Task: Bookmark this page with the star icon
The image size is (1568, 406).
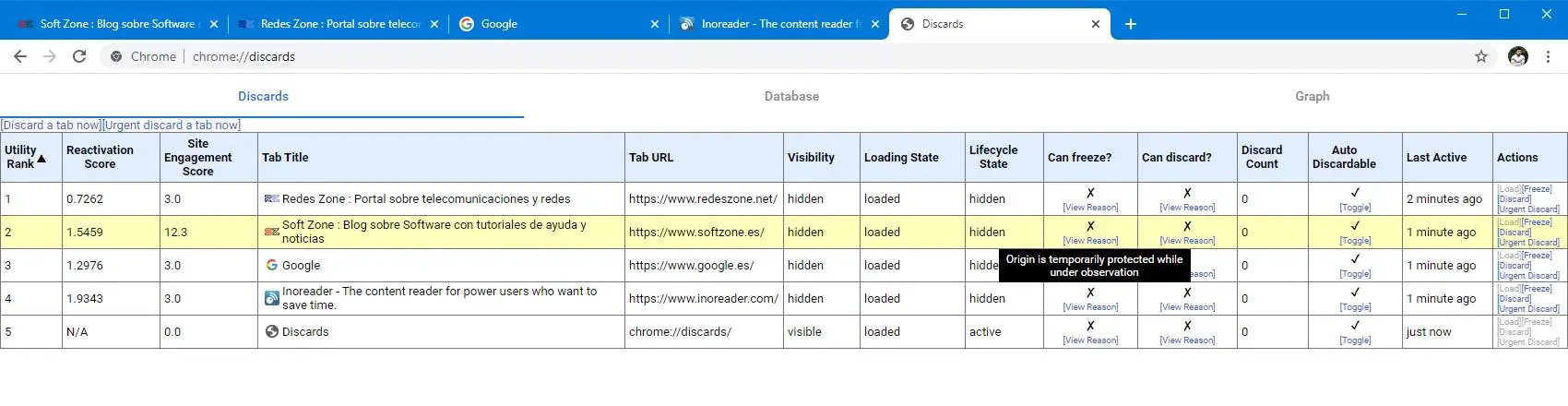Action: [1481, 56]
